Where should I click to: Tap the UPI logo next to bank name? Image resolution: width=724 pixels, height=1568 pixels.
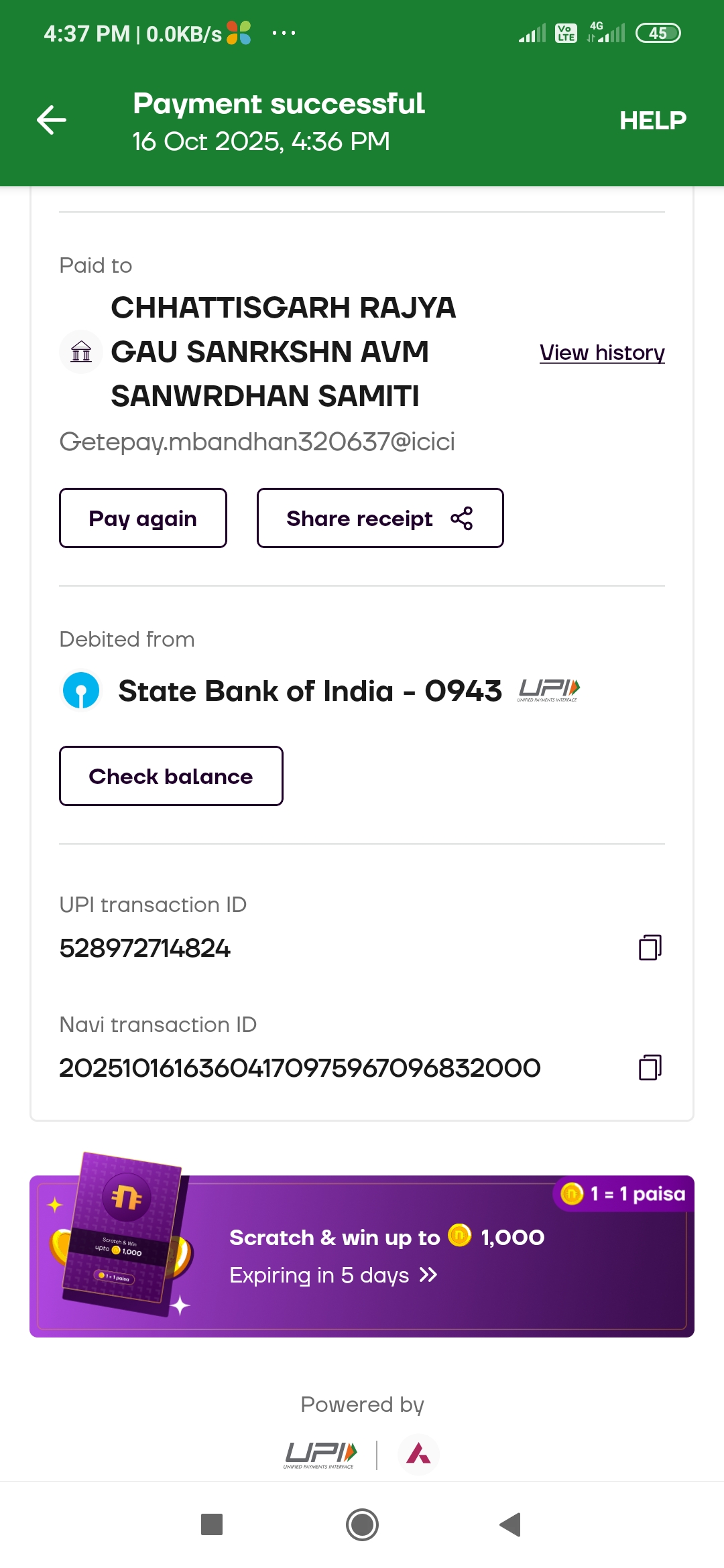coord(549,690)
